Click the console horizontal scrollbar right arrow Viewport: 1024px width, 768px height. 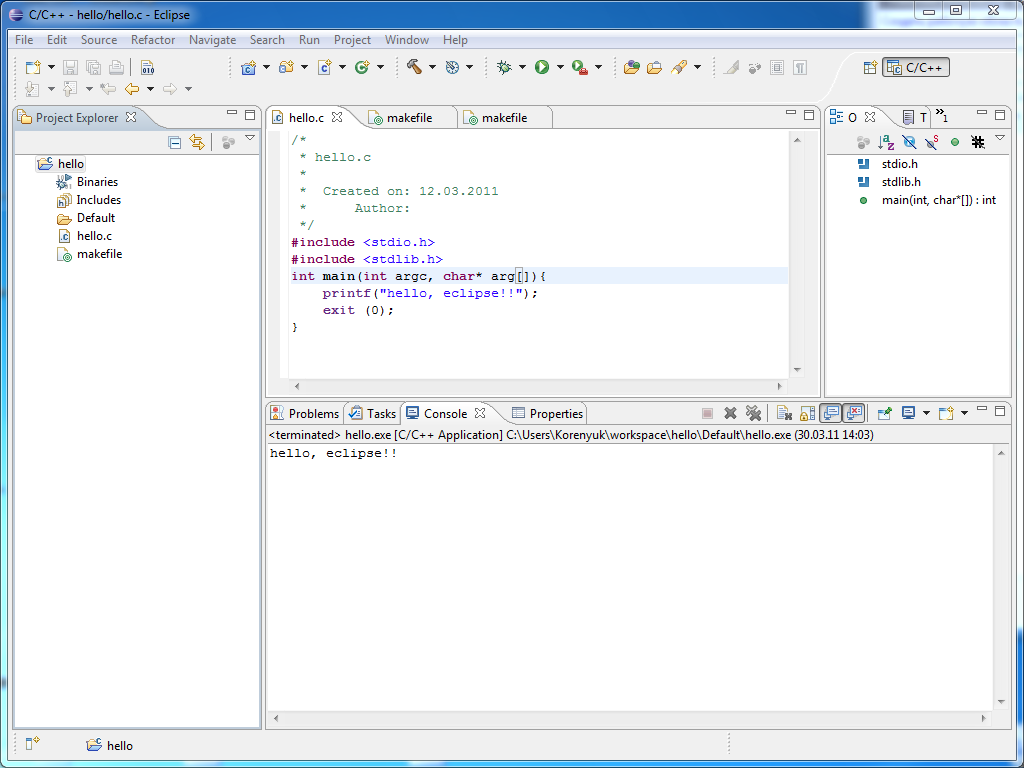click(984, 718)
